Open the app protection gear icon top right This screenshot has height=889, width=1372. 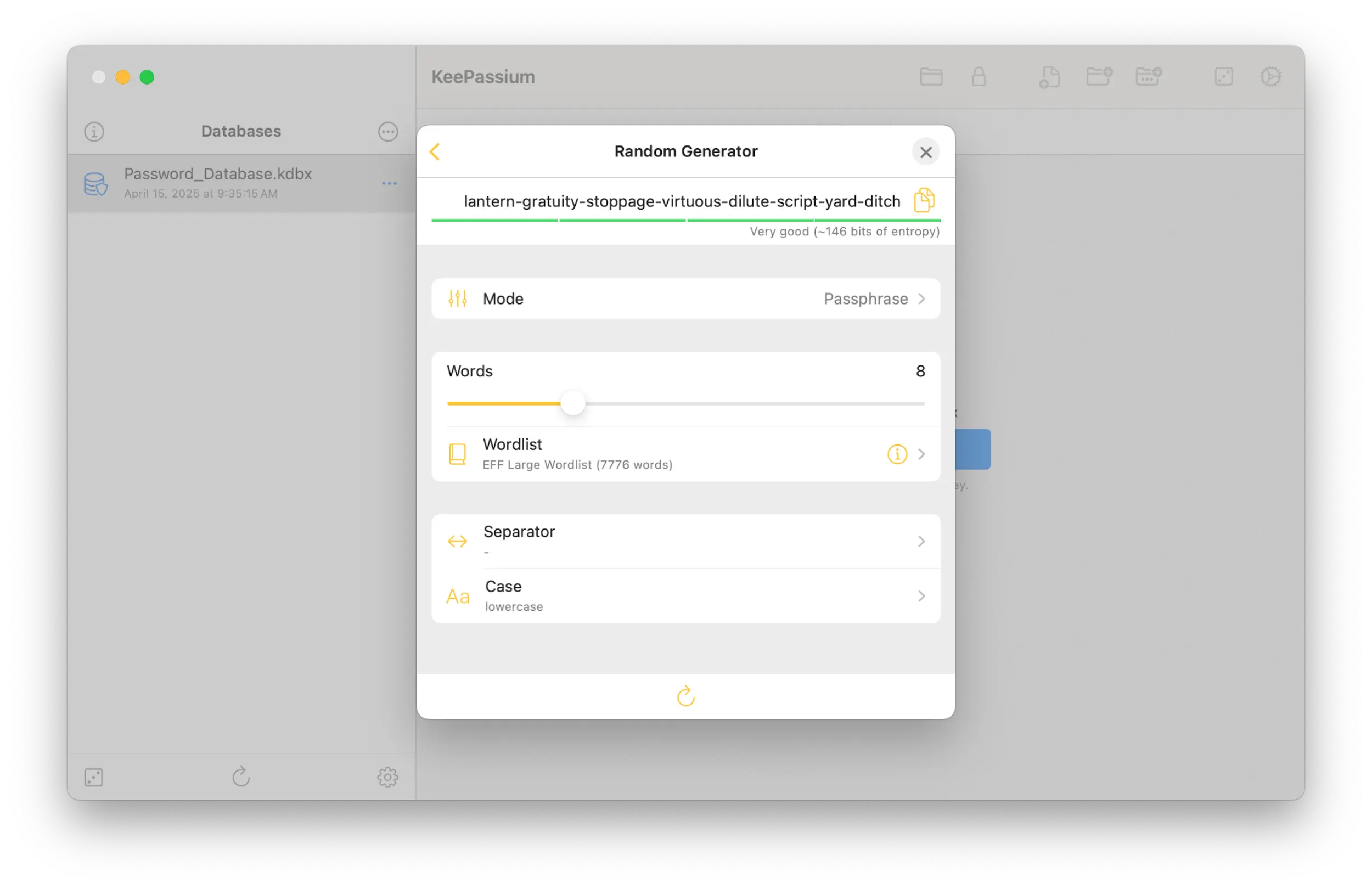(1271, 77)
